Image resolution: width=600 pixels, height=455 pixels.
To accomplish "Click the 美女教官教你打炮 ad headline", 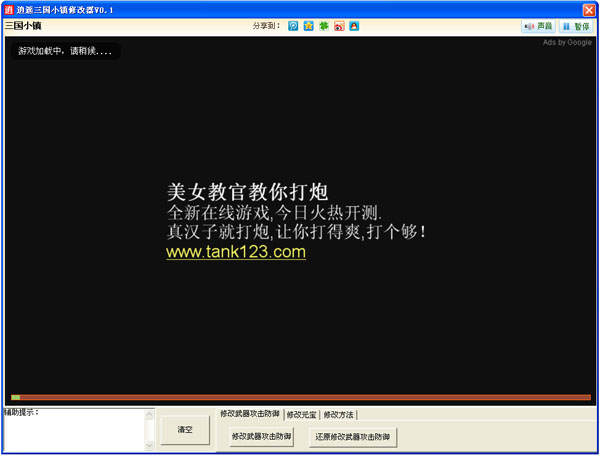I will coord(247,192).
